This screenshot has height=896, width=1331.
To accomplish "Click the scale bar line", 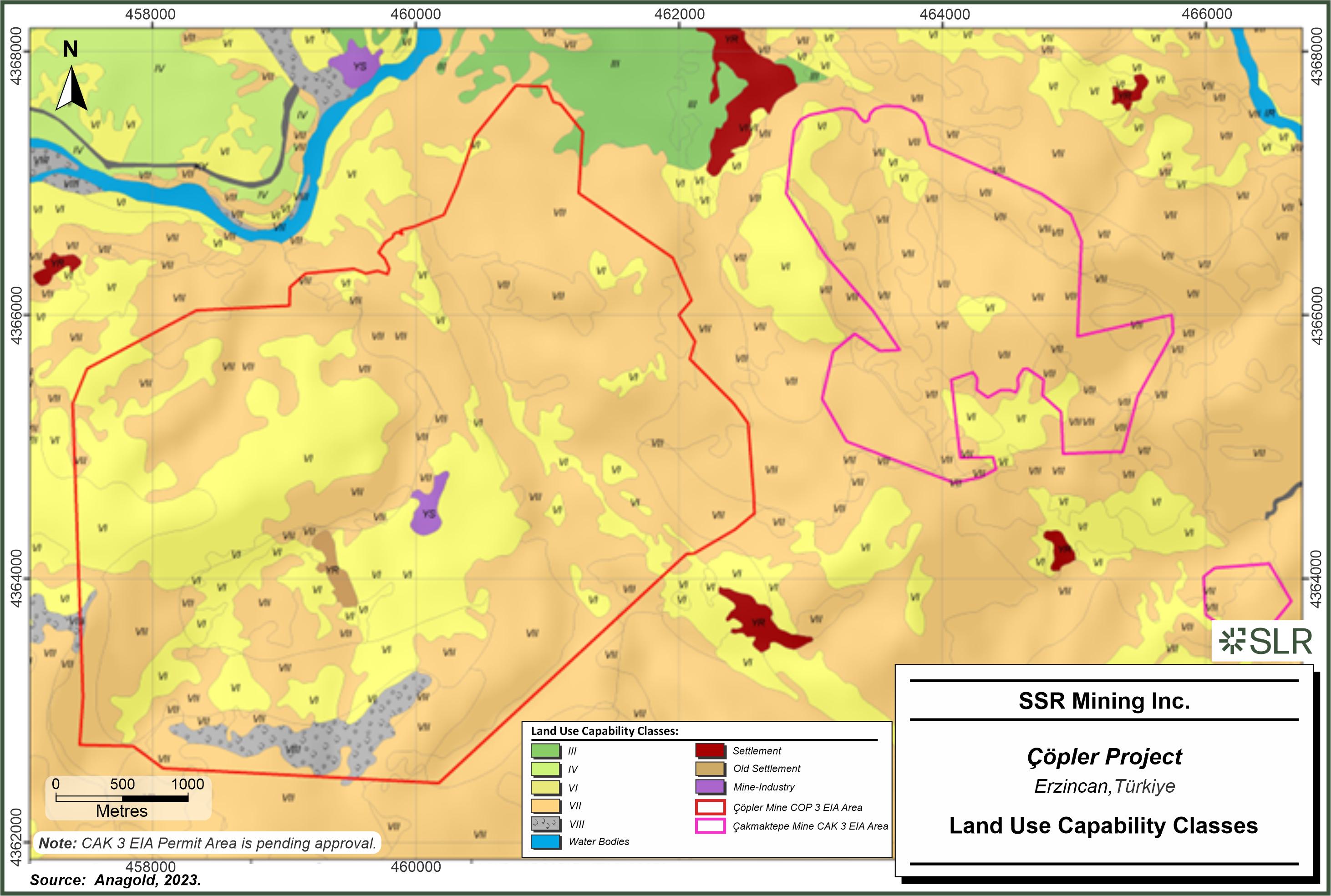I will [122, 798].
